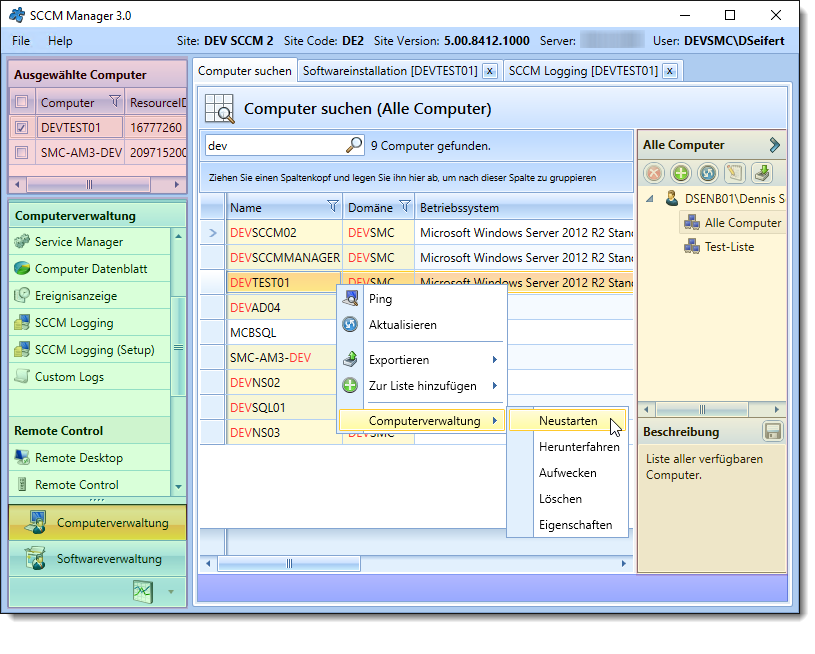Close the SCCM Logging tab

(671, 71)
